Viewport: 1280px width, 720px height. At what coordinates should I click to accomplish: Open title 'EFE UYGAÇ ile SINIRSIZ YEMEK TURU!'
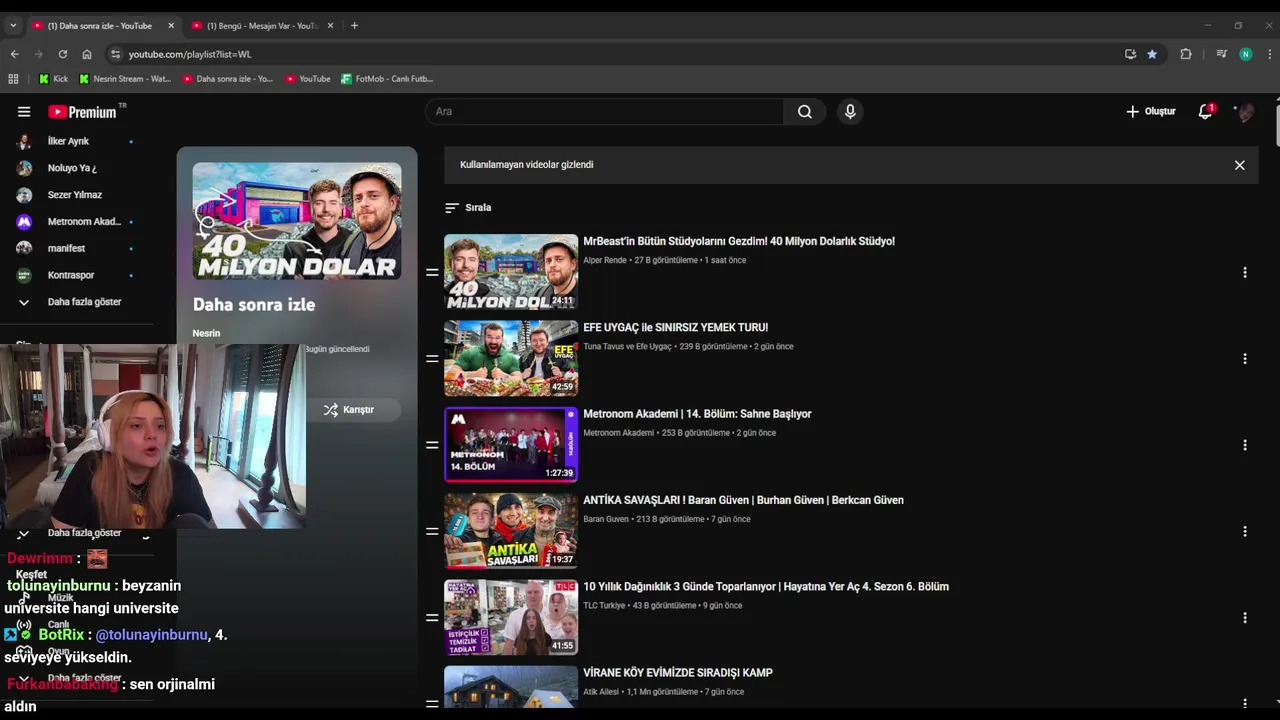675,327
